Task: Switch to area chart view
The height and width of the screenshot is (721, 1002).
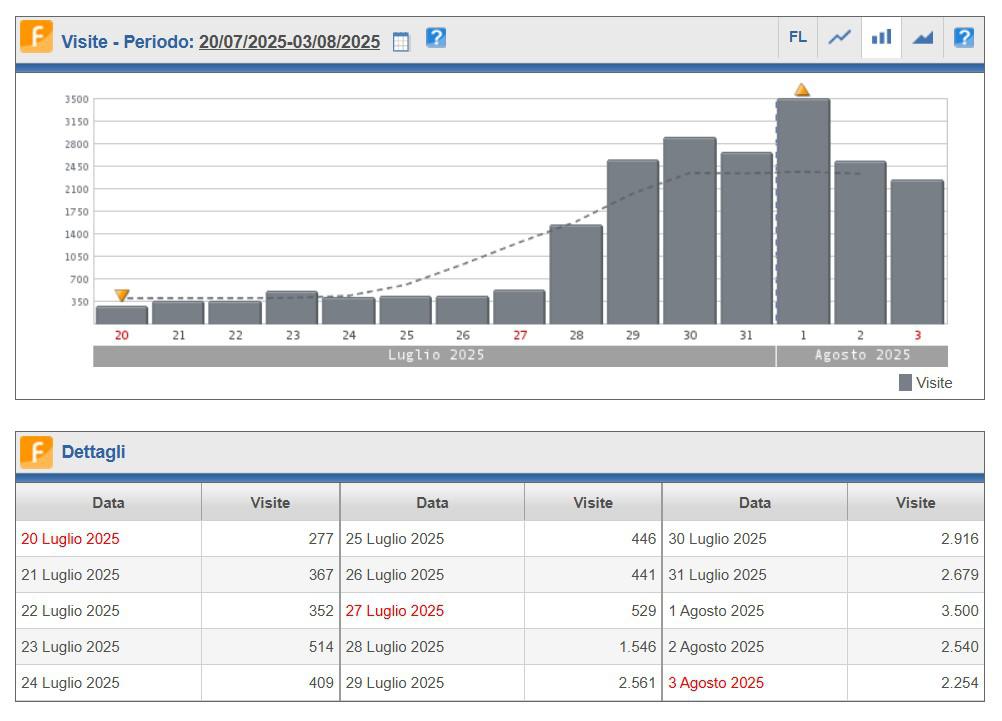Action: pos(923,37)
